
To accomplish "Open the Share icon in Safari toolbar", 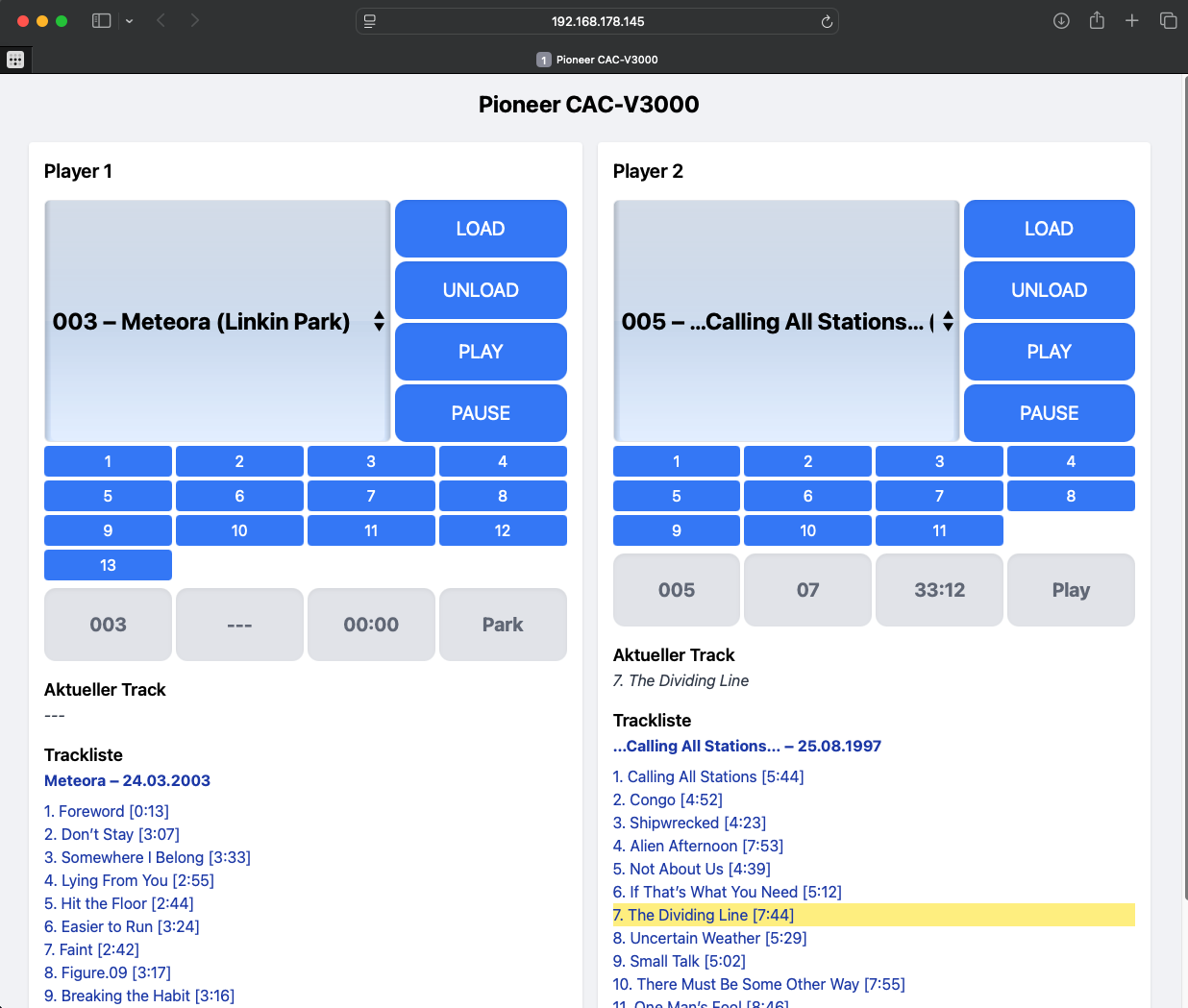I will pyautogui.click(x=1097, y=20).
